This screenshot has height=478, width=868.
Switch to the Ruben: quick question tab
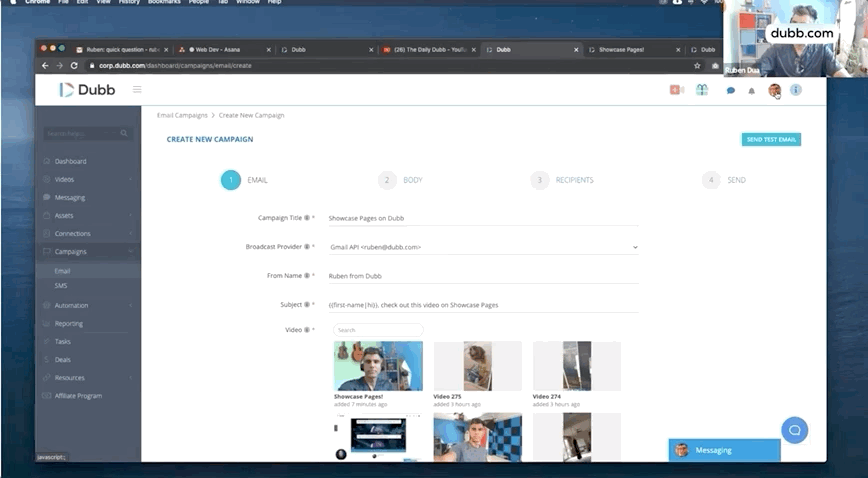click(120, 49)
